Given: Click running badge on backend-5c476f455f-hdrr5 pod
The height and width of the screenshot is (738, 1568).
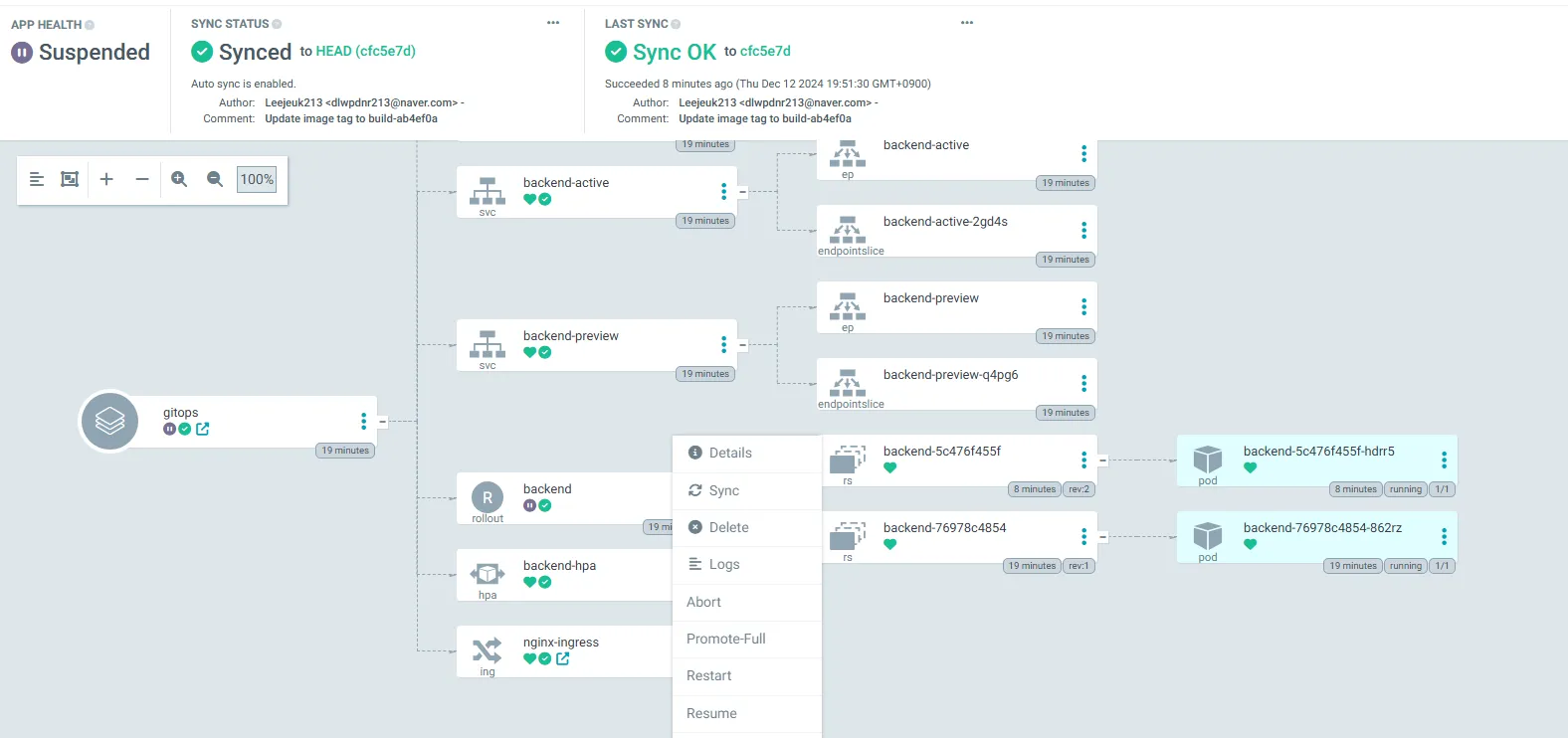Looking at the screenshot, I should tap(1406, 489).
